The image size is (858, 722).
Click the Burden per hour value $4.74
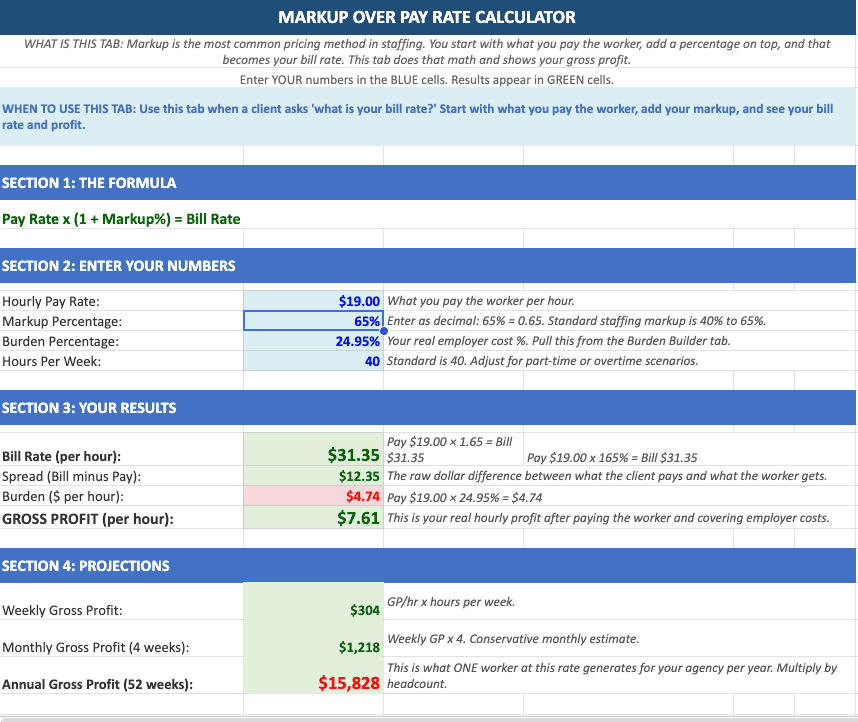pyautogui.click(x=314, y=496)
